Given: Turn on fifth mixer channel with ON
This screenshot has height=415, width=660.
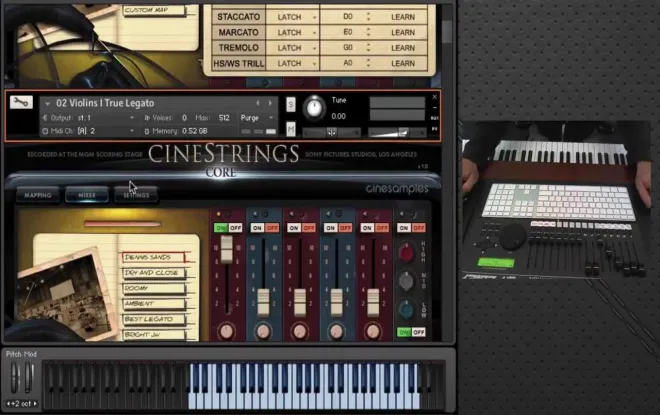Looking at the screenshot, I should tap(367, 228).
